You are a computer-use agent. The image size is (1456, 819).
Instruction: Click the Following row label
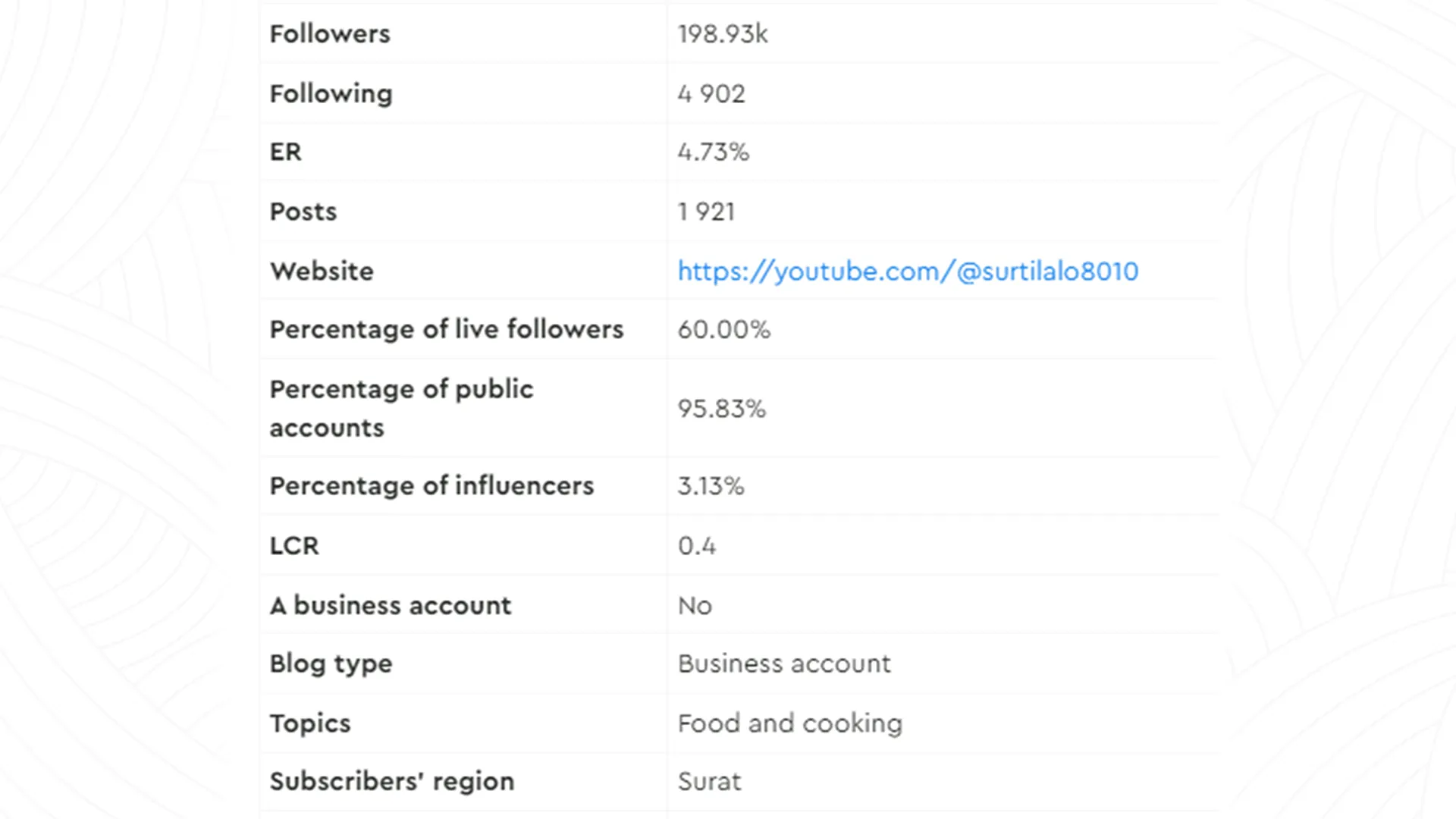[331, 94]
